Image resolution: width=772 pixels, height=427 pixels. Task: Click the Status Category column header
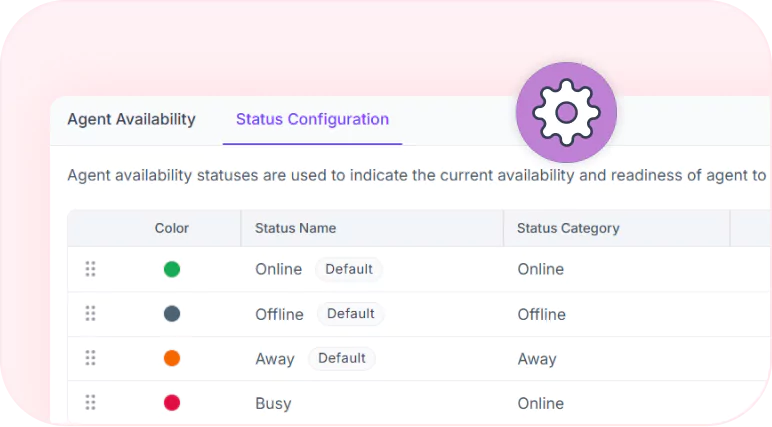(x=568, y=228)
